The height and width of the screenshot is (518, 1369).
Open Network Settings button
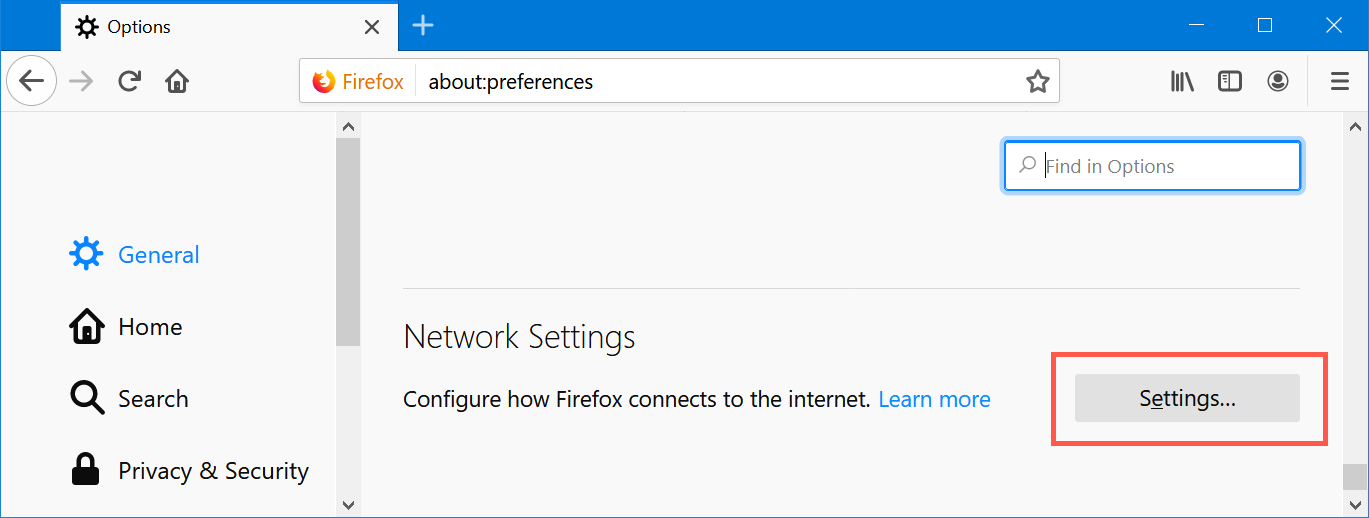1187,398
